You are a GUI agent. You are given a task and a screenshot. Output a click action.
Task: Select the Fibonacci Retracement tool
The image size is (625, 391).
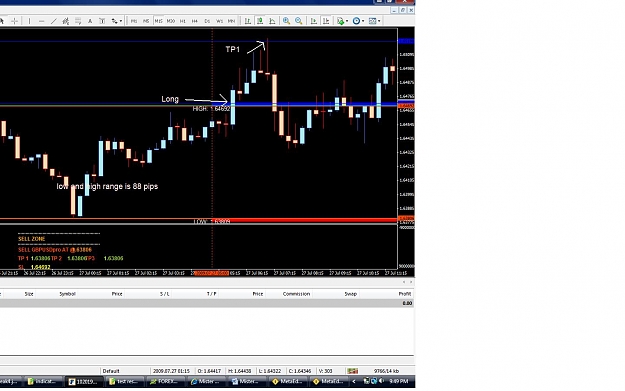click(78, 21)
